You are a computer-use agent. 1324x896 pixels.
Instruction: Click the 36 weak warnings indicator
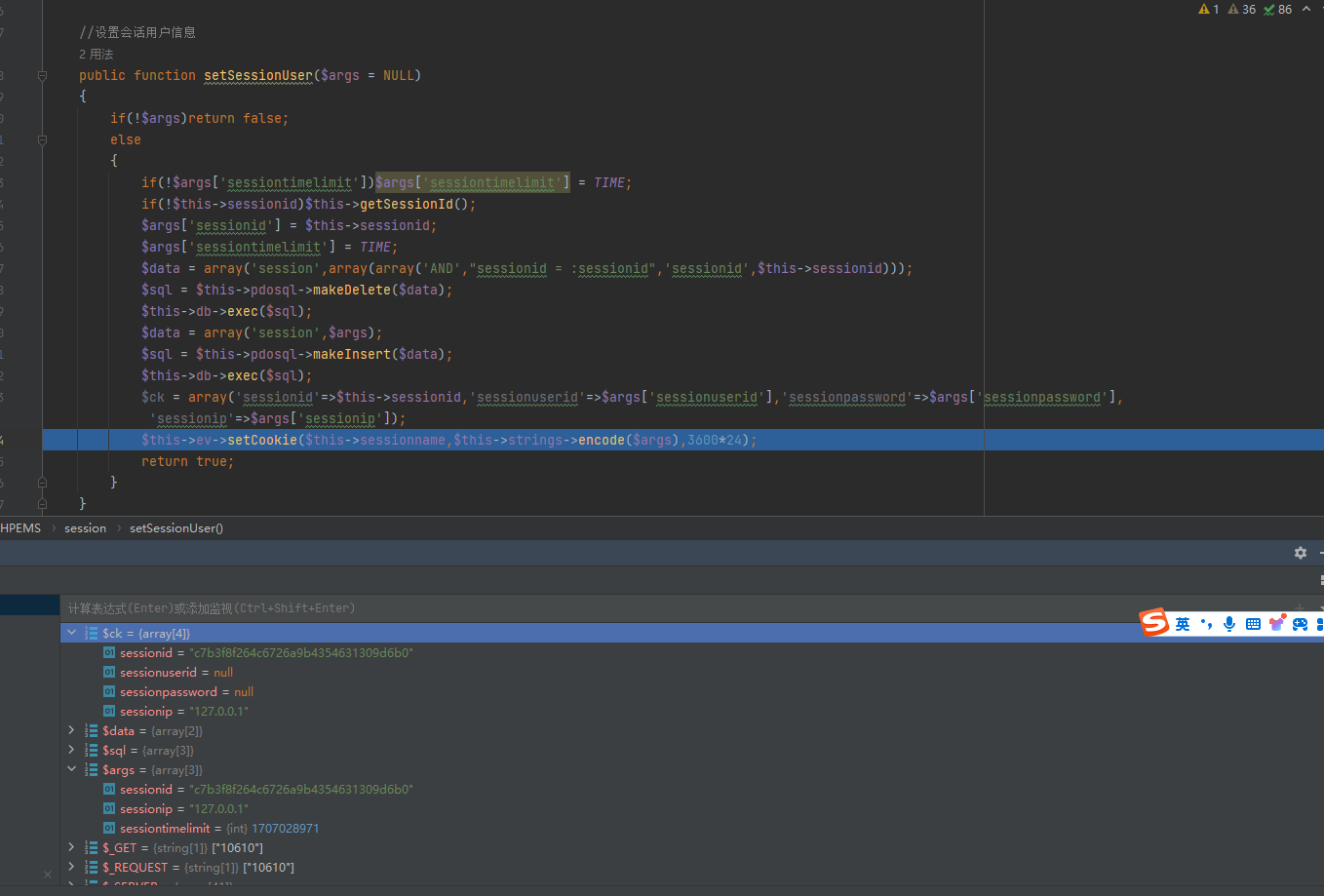coord(1242,10)
